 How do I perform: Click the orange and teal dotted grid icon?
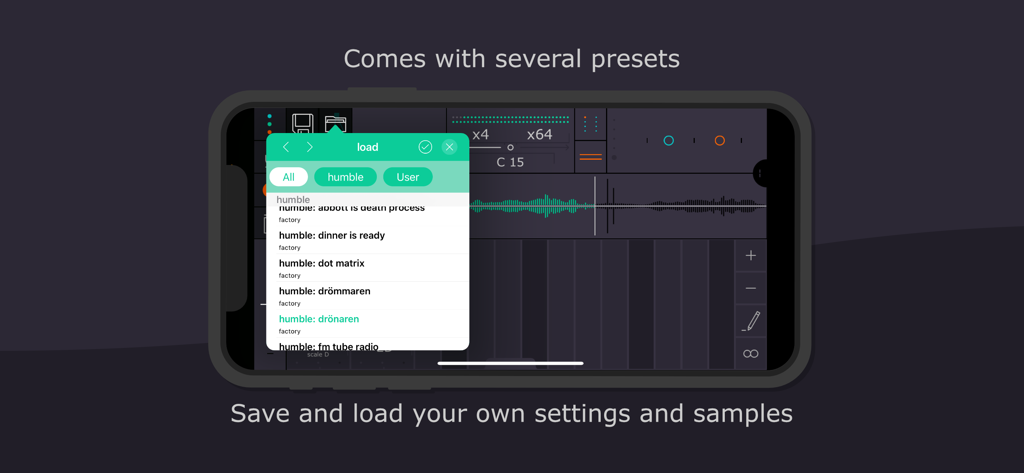click(x=590, y=124)
